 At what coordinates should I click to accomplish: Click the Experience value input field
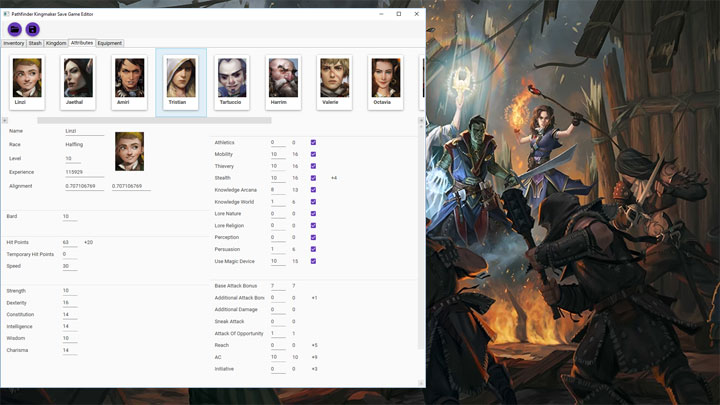(x=83, y=172)
